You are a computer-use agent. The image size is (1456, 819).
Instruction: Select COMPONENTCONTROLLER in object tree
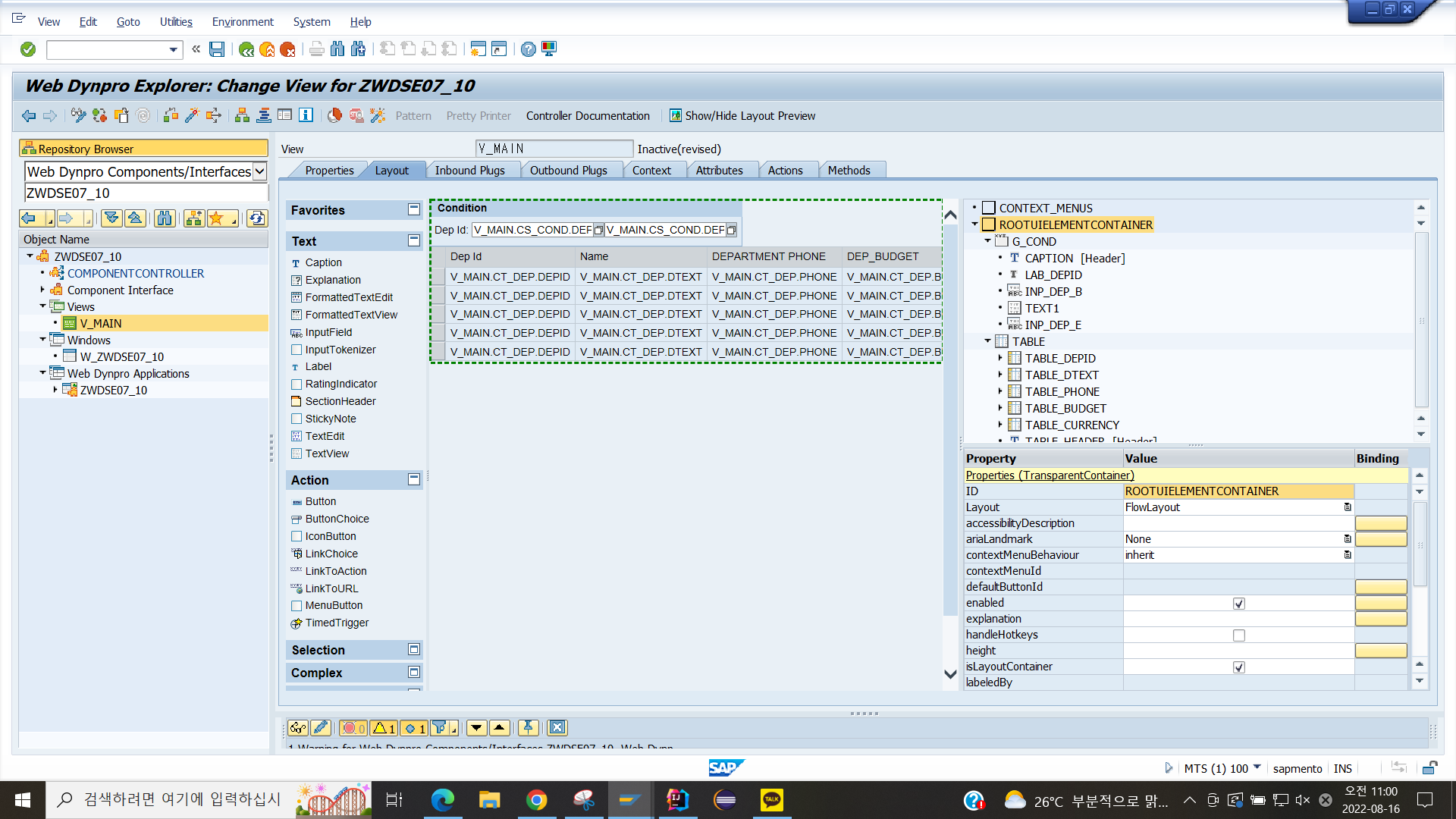pyautogui.click(x=136, y=273)
